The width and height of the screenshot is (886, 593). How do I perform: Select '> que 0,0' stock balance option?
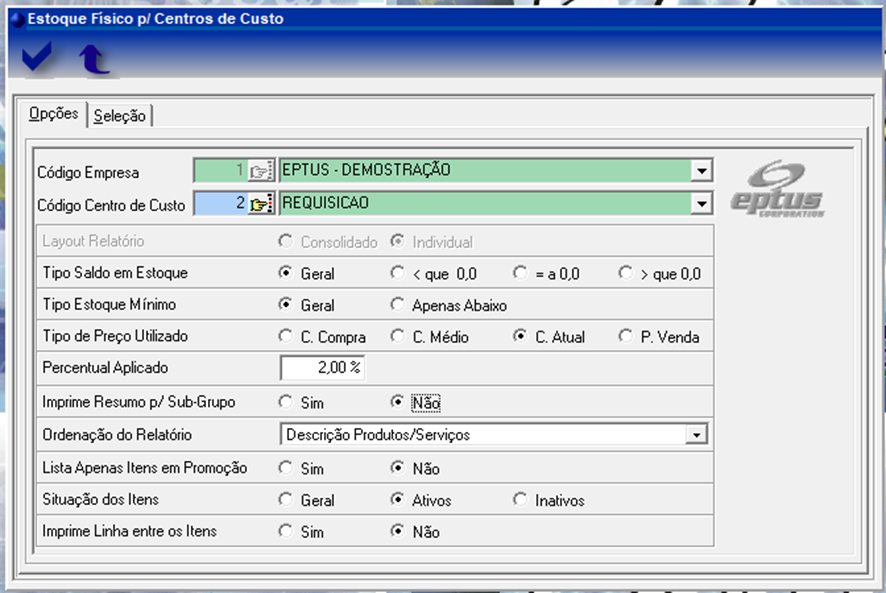(x=626, y=273)
